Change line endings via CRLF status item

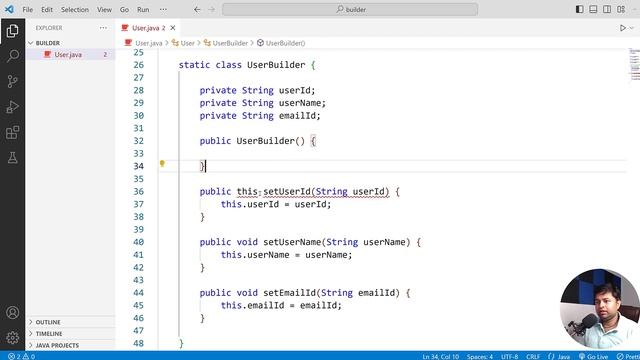[533, 356]
